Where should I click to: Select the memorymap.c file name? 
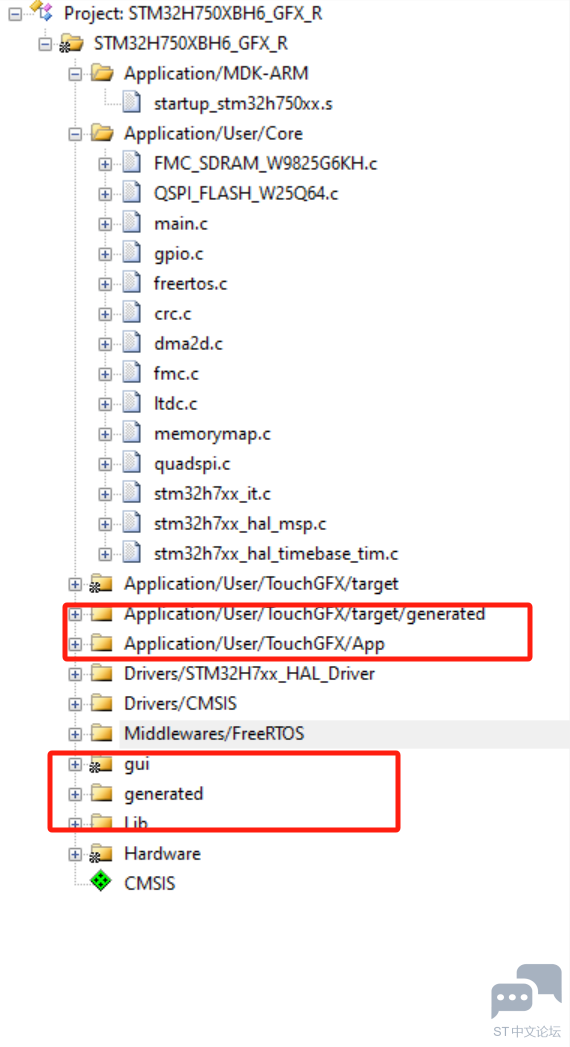(212, 433)
